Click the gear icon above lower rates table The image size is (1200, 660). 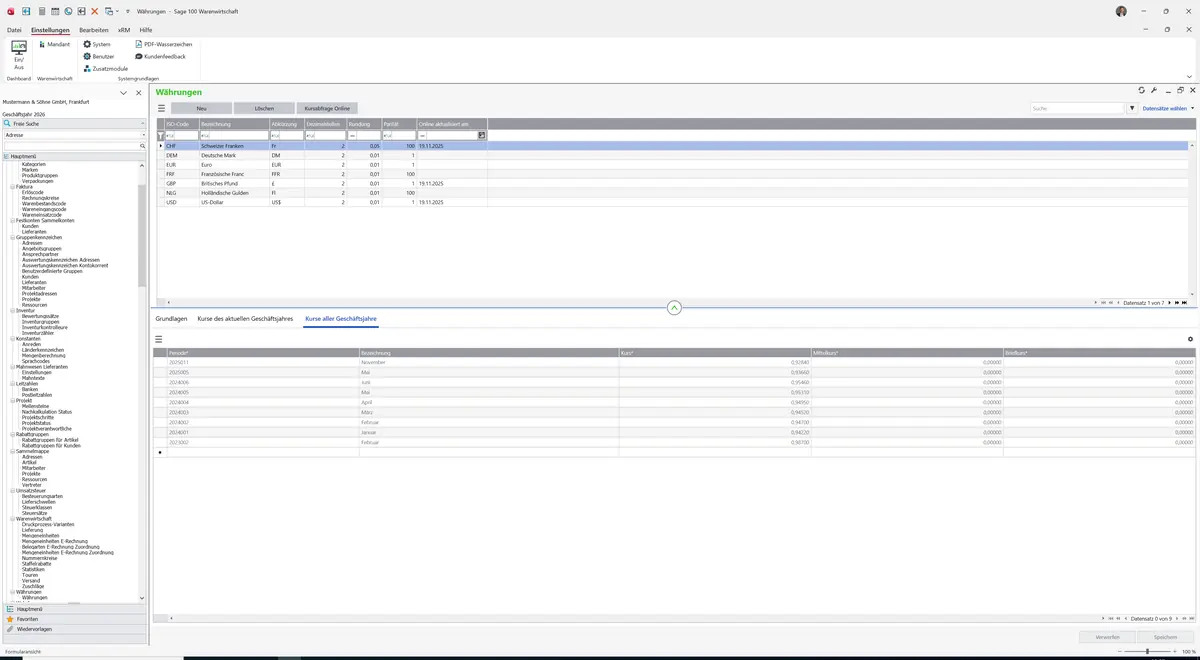(x=1190, y=339)
